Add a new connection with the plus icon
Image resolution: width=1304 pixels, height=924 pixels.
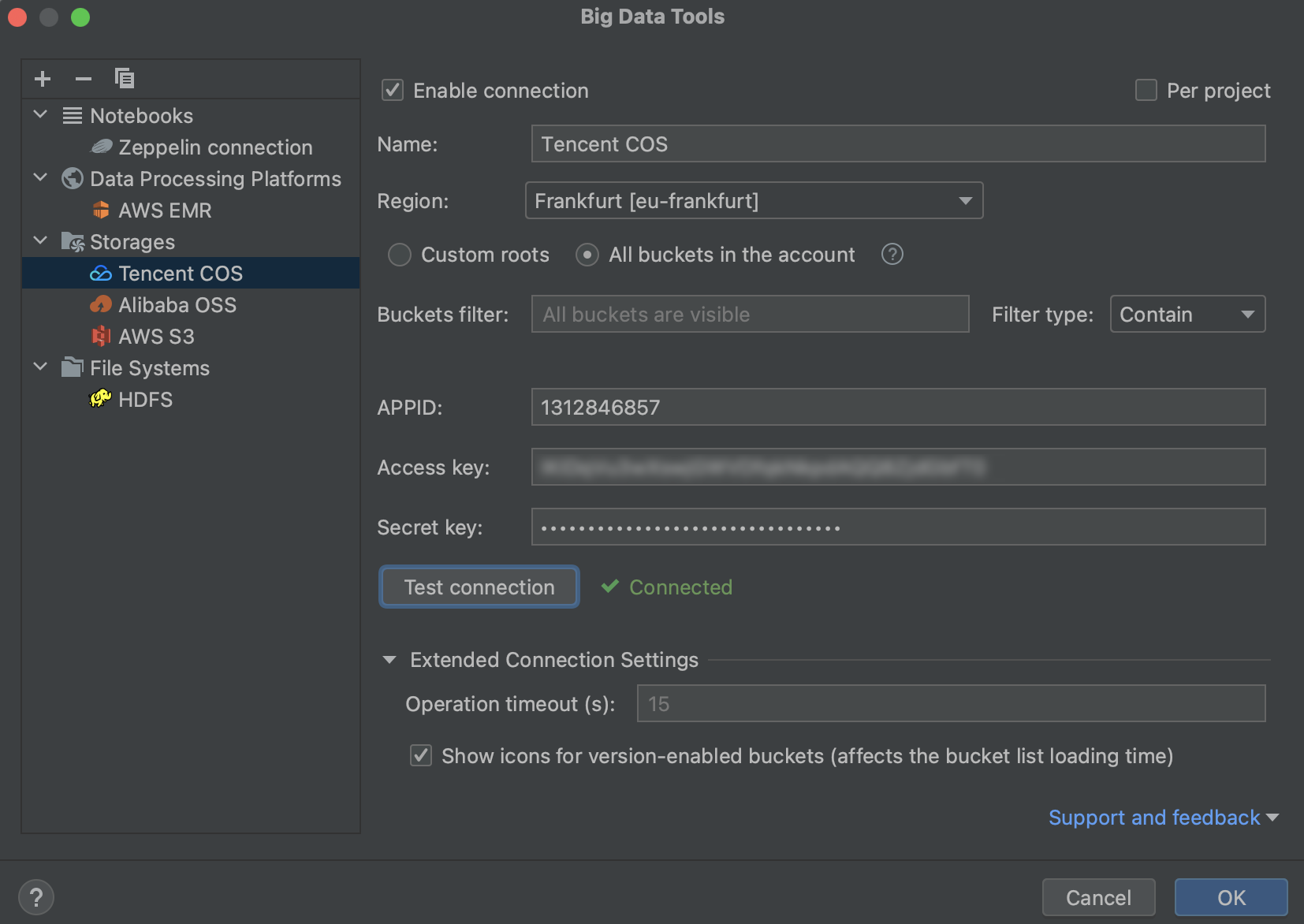click(x=43, y=78)
